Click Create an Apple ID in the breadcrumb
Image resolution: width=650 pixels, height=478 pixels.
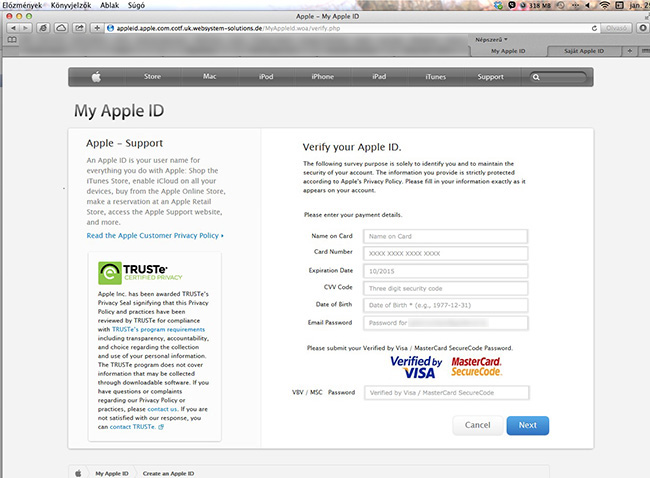coord(168,473)
